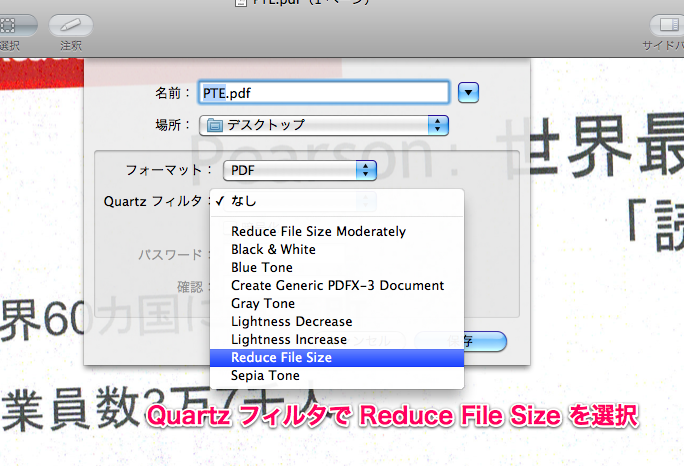Select Blue Tone filter entry
This screenshot has height=466, width=684.
click(336, 267)
